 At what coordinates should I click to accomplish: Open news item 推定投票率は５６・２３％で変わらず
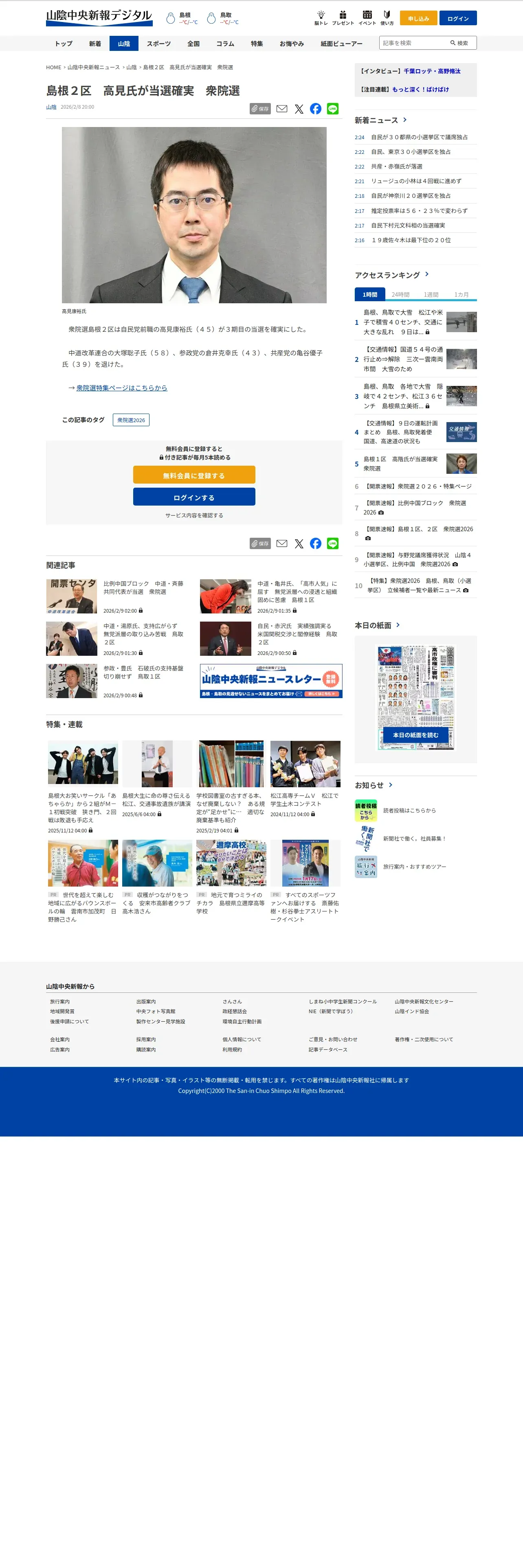coord(420,210)
